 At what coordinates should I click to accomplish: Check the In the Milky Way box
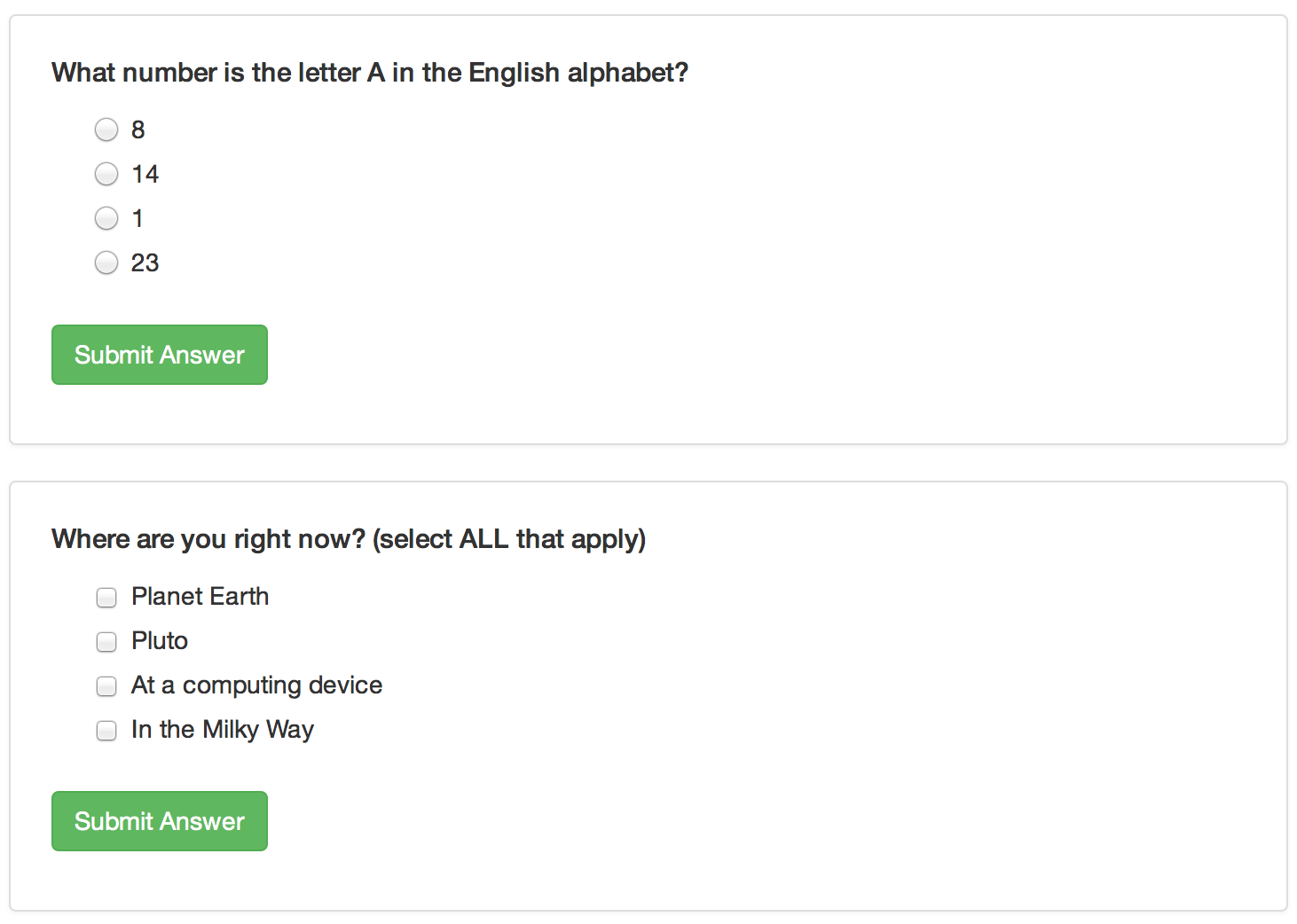click(x=106, y=730)
